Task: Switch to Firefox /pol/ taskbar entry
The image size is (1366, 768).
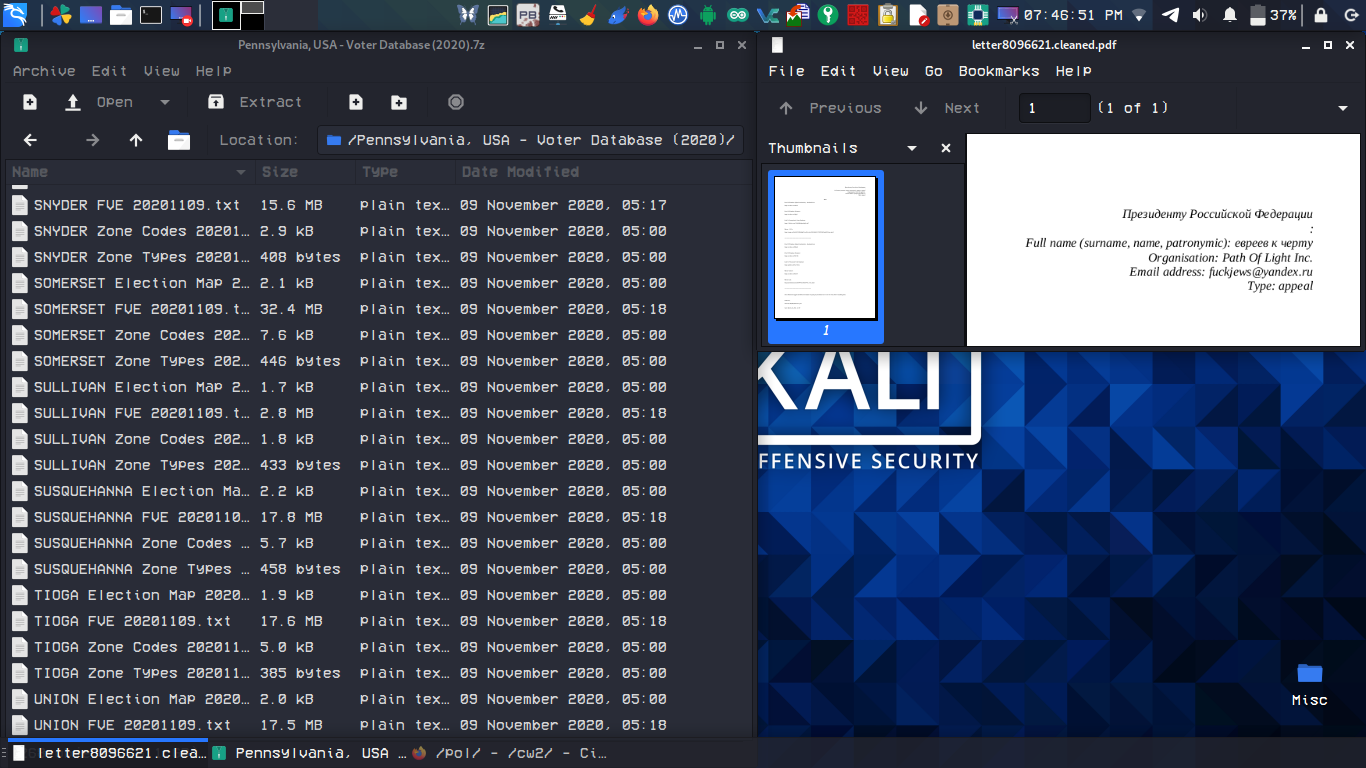Action: [509, 753]
